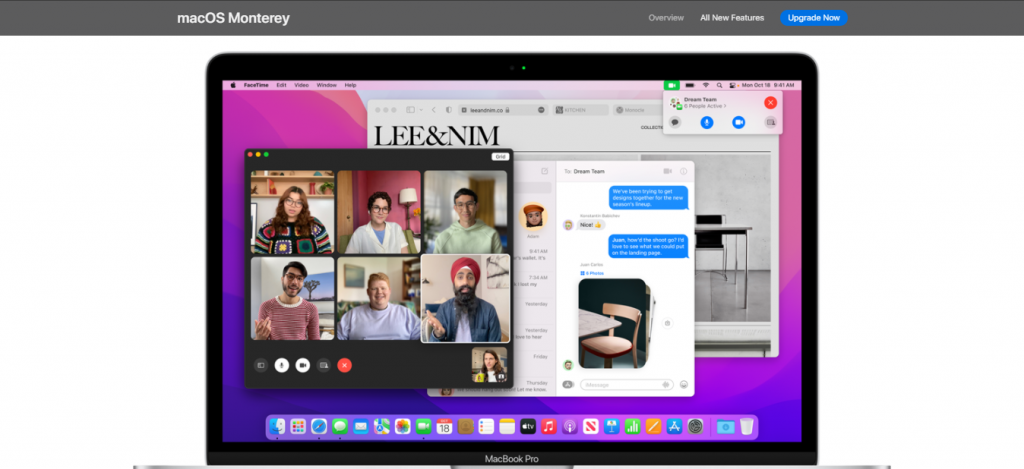Open News app in the Dock
The image size is (1024, 469).
point(590,427)
